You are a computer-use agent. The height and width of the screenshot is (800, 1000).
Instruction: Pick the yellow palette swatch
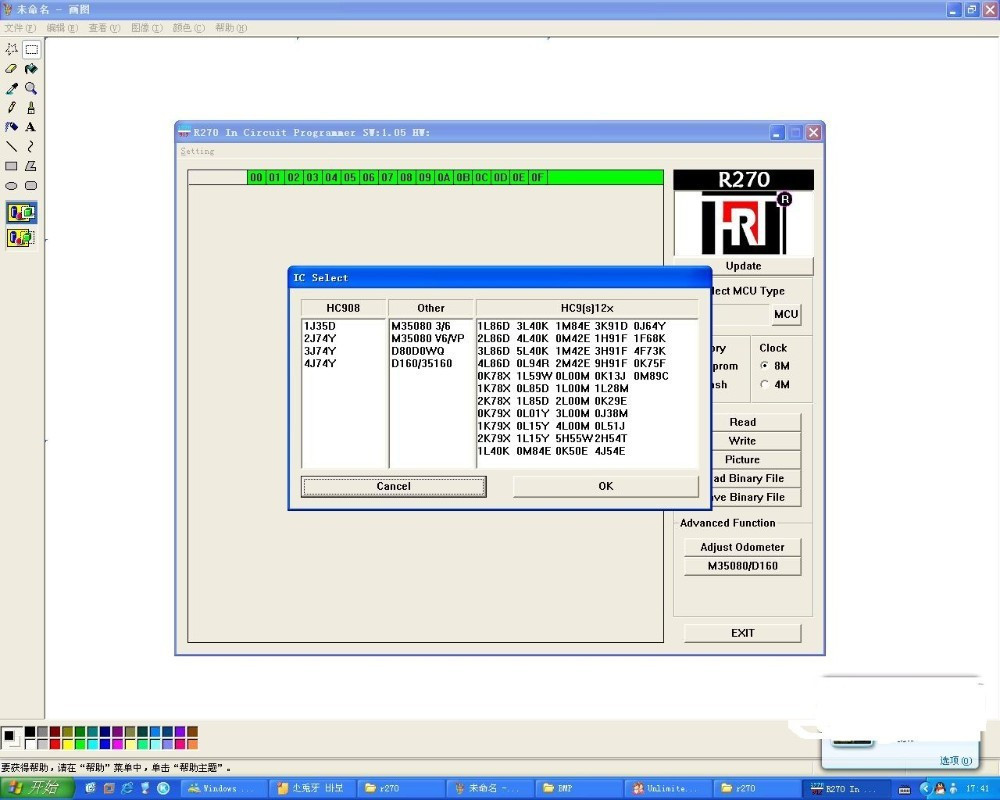pos(68,743)
